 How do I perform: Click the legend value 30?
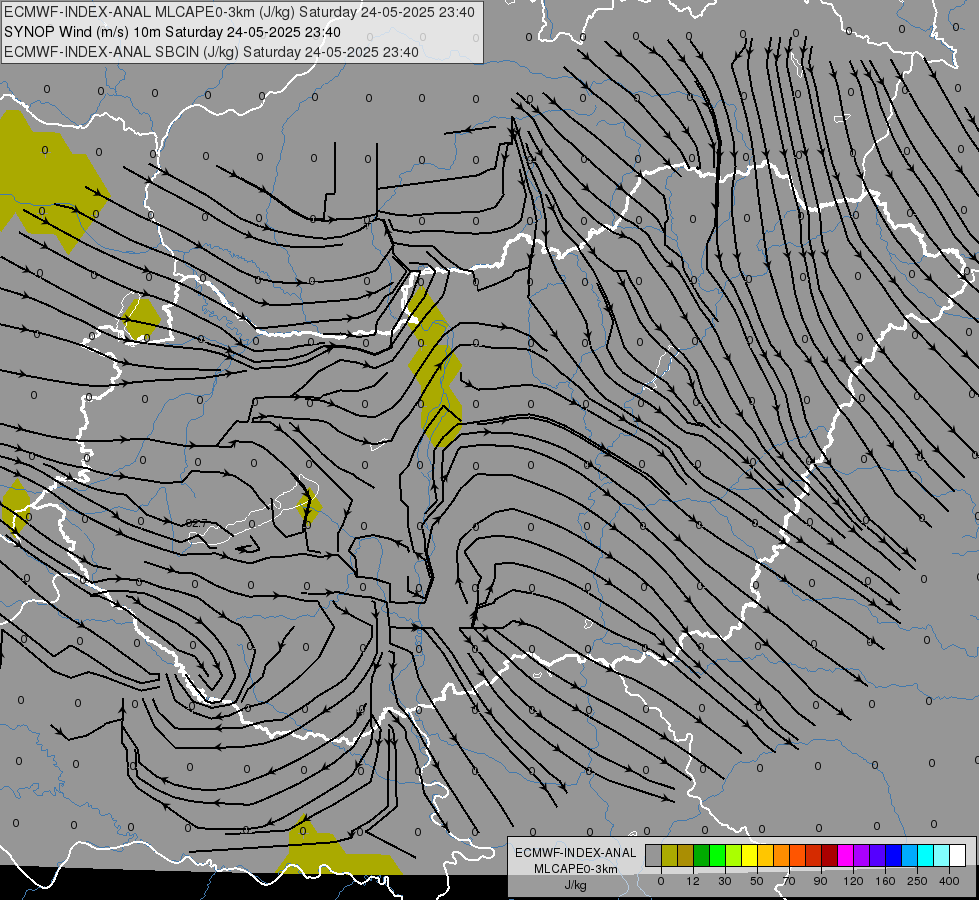pyautogui.click(x=725, y=881)
